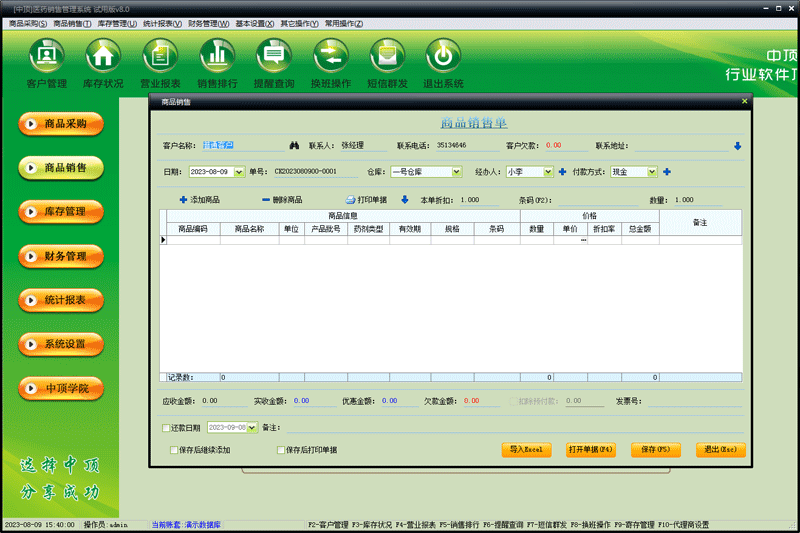Click blue plus next to 经办人
Screen dimensions: 800x533
coord(562,172)
